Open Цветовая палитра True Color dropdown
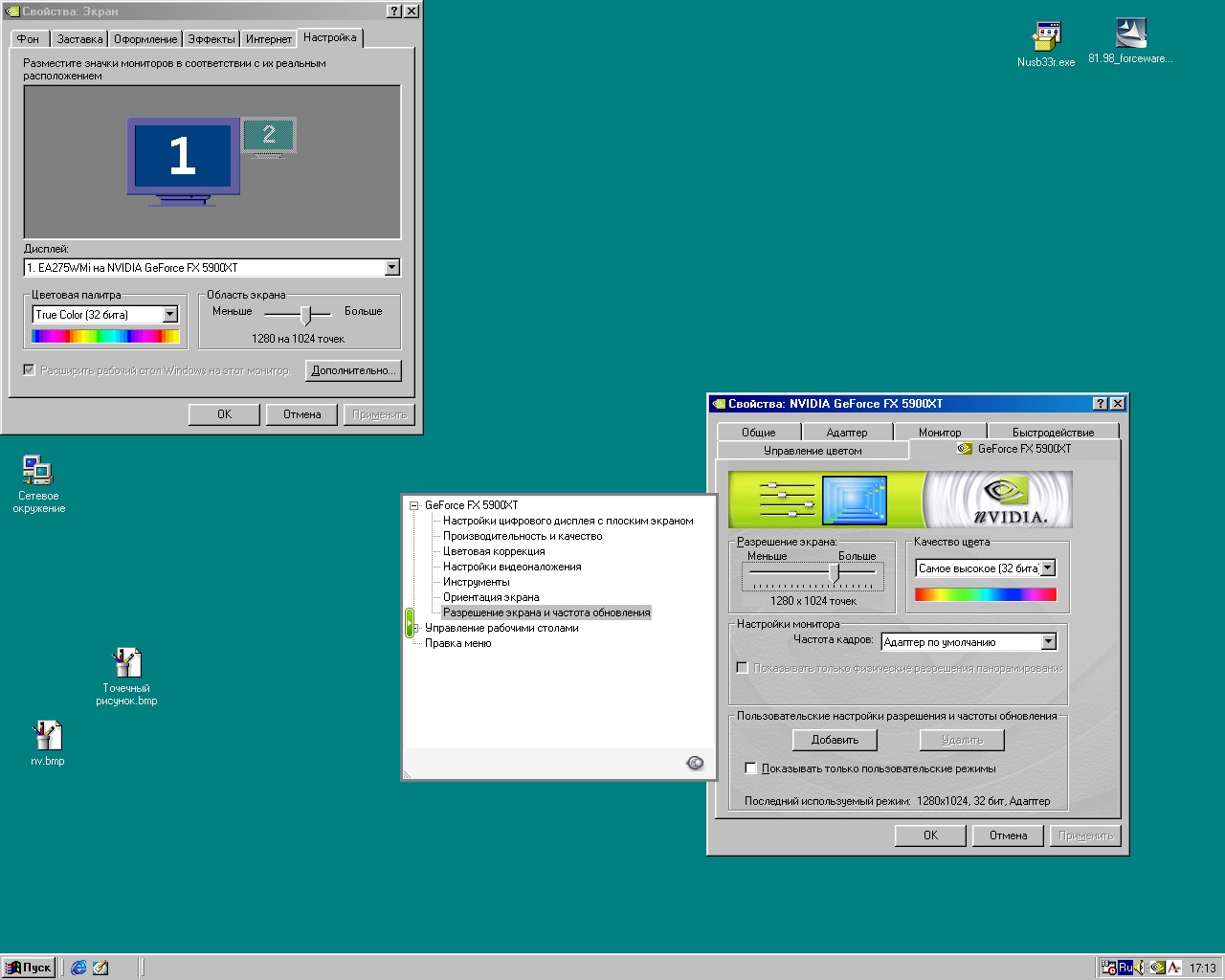Image resolution: width=1225 pixels, height=980 pixels. point(169,315)
